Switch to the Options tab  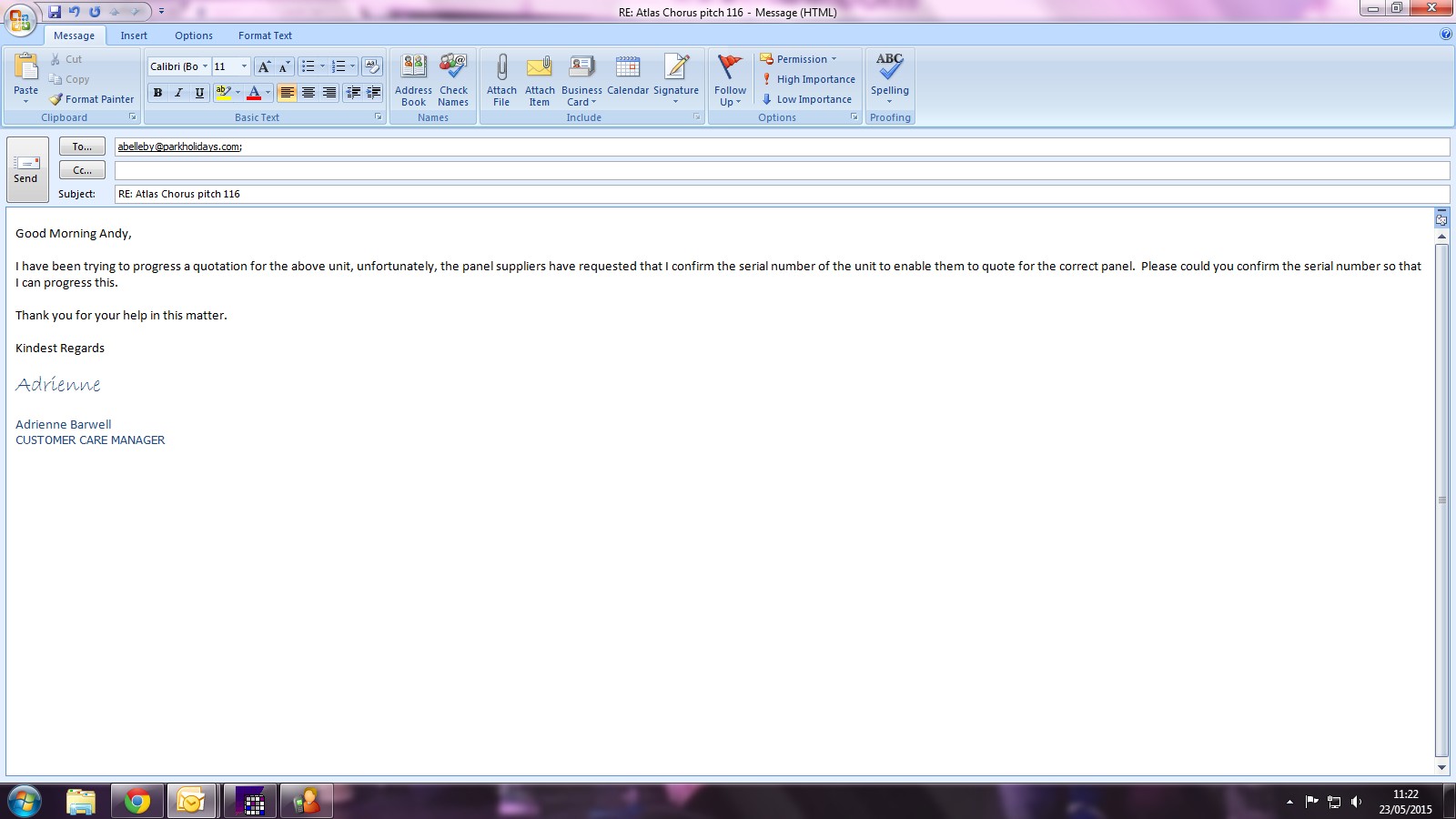tap(194, 35)
